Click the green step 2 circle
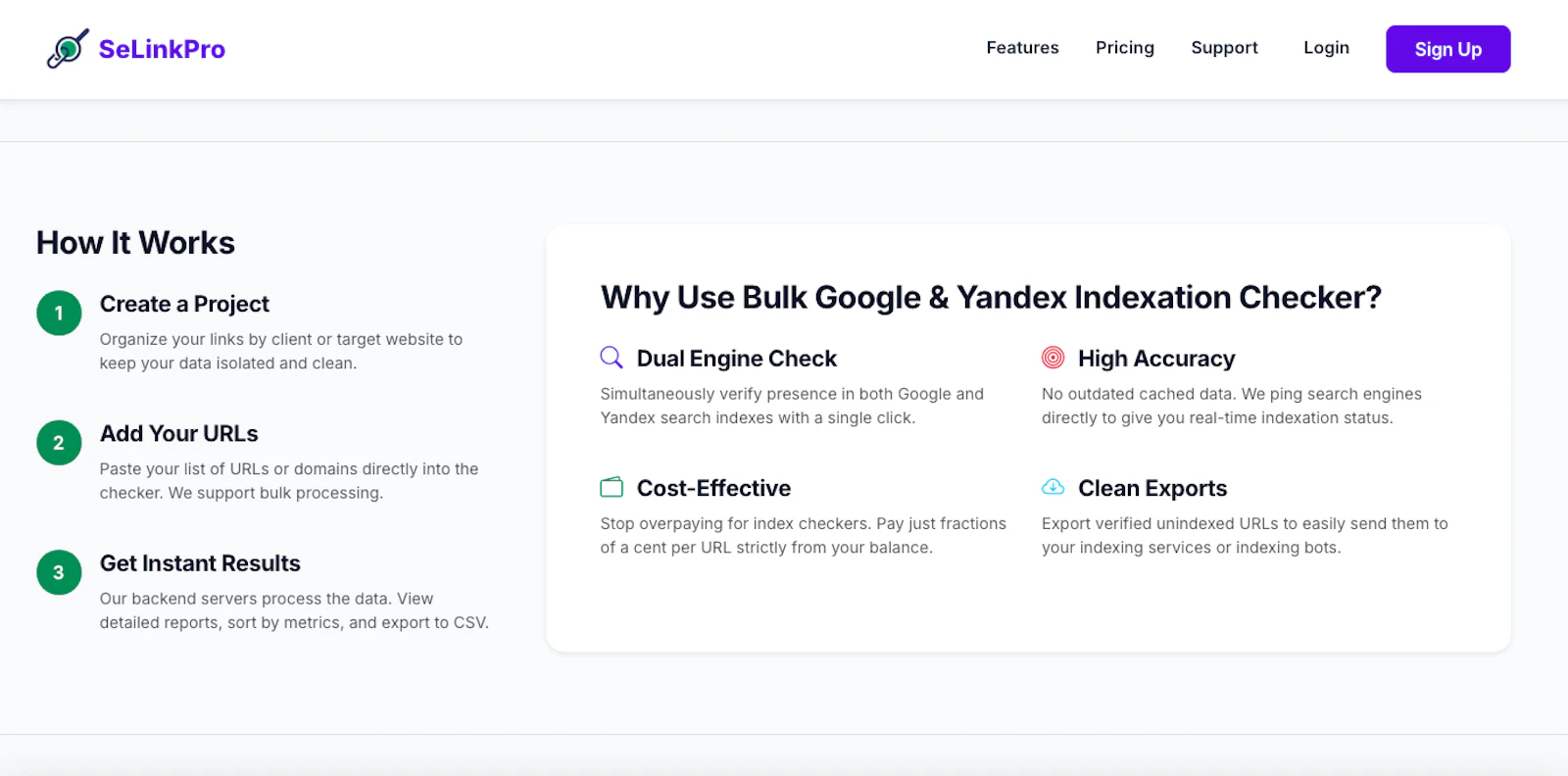1568x776 pixels. 59,443
